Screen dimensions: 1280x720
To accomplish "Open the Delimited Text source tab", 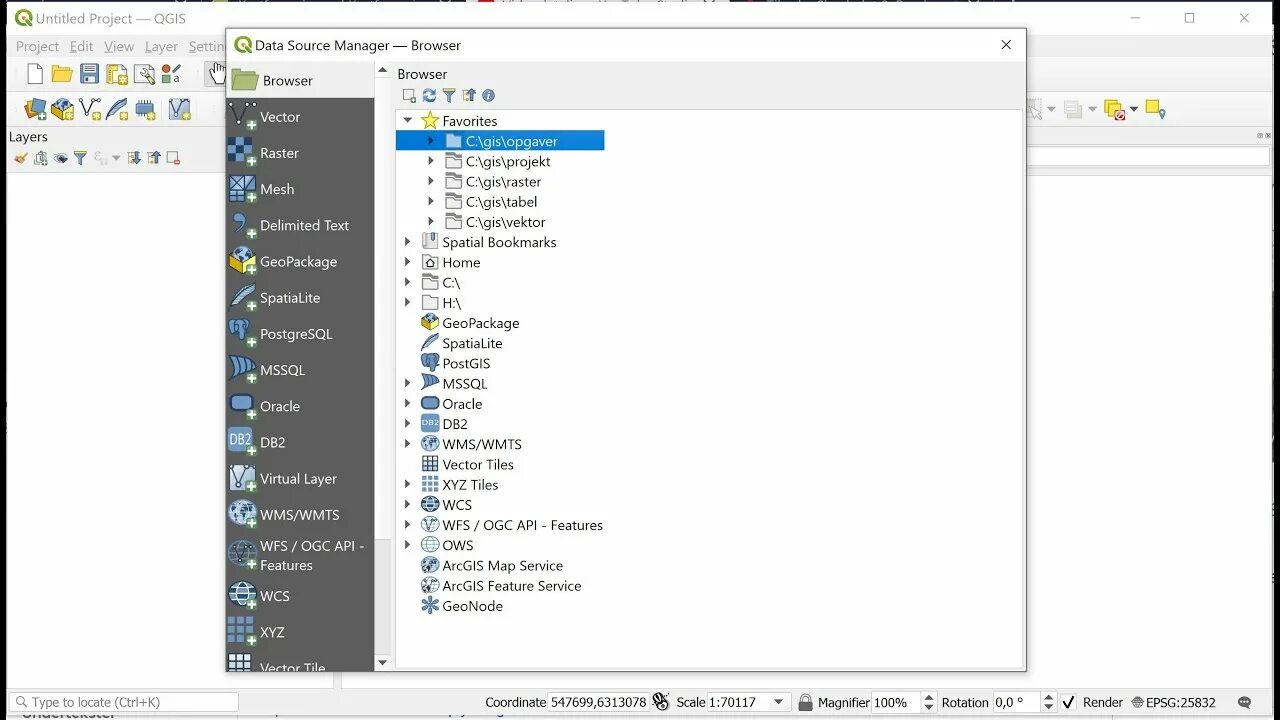I will point(300,225).
